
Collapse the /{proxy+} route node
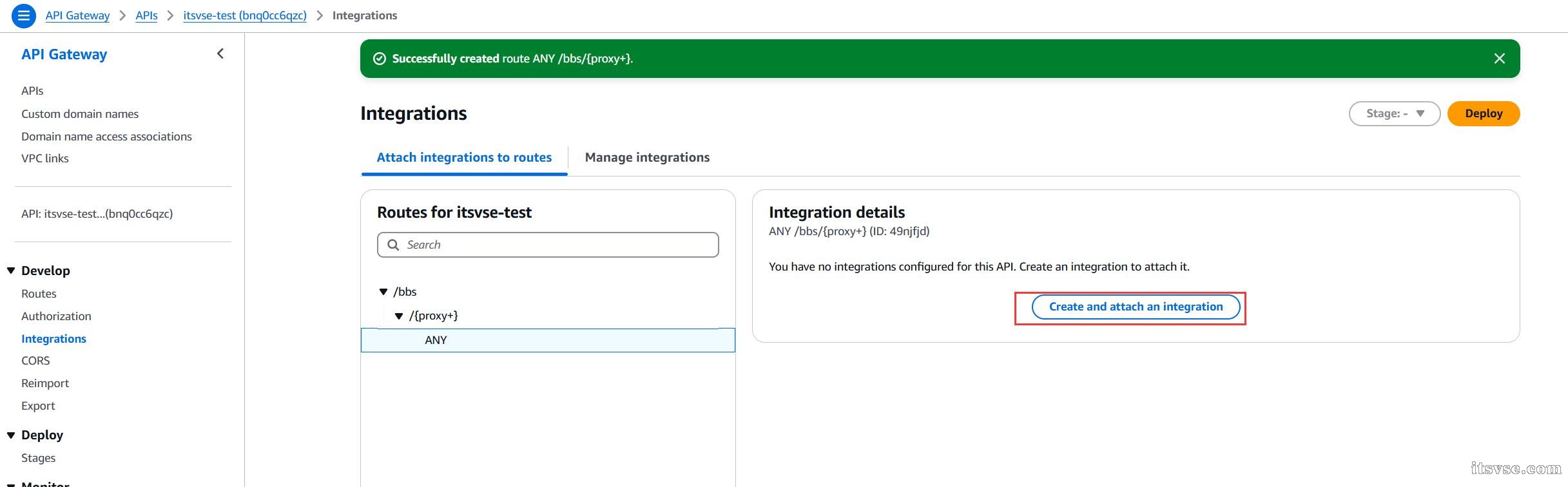[x=399, y=316]
